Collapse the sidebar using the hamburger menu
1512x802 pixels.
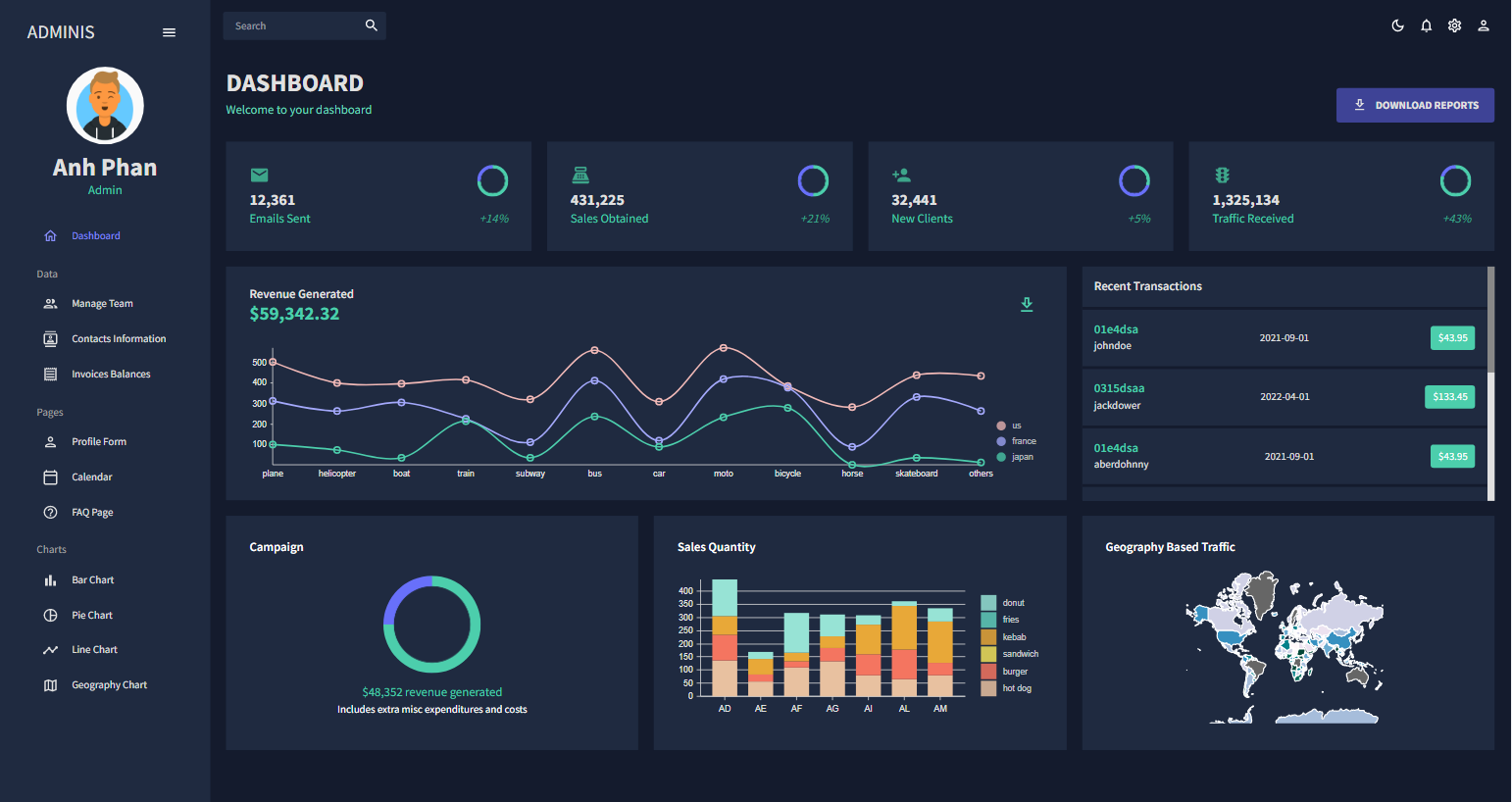(169, 31)
